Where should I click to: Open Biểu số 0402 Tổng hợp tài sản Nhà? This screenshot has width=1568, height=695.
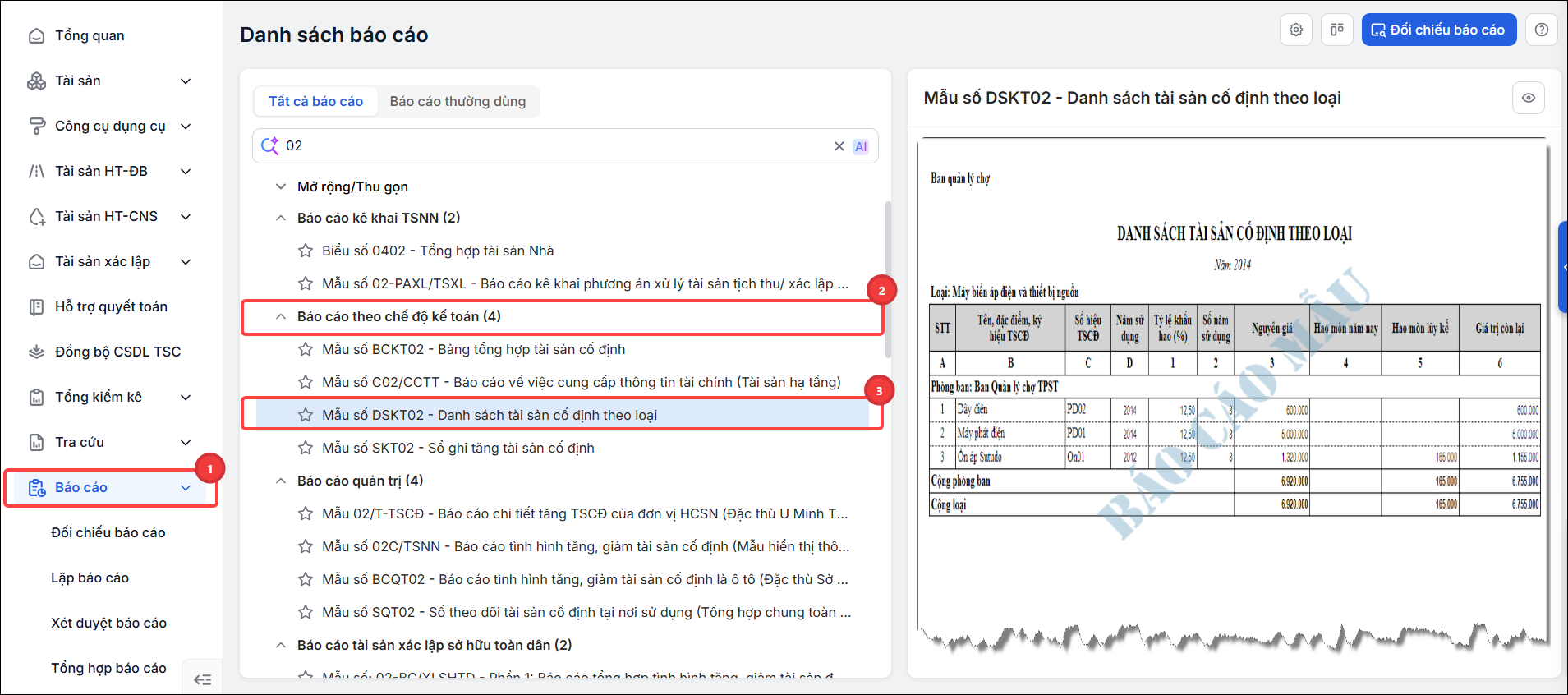[x=438, y=251]
